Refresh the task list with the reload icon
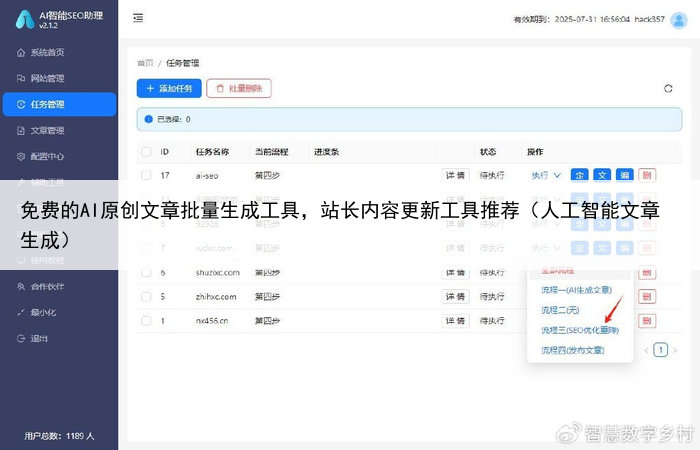The height and width of the screenshot is (450, 700). tap(668, 89)
